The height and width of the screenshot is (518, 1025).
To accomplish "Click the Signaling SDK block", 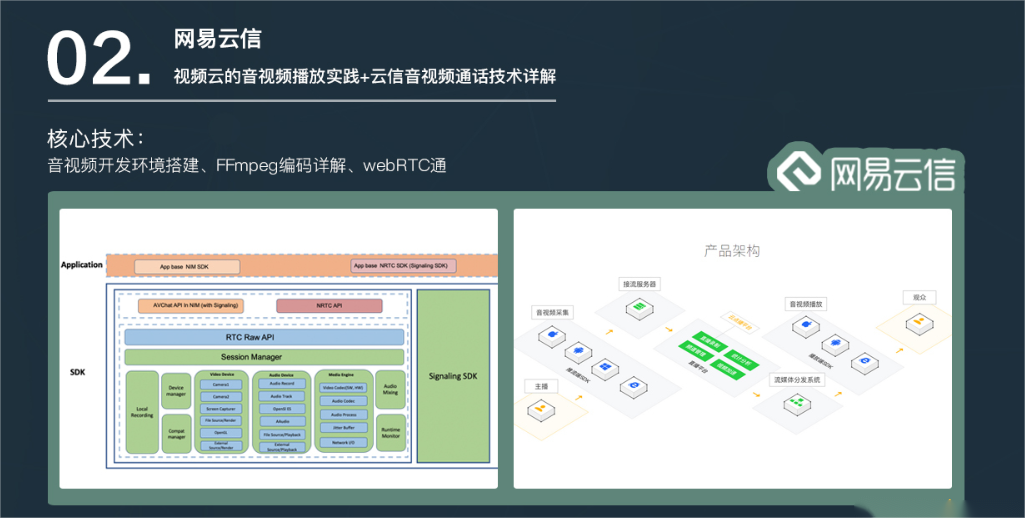I will (x=453, y=376).
